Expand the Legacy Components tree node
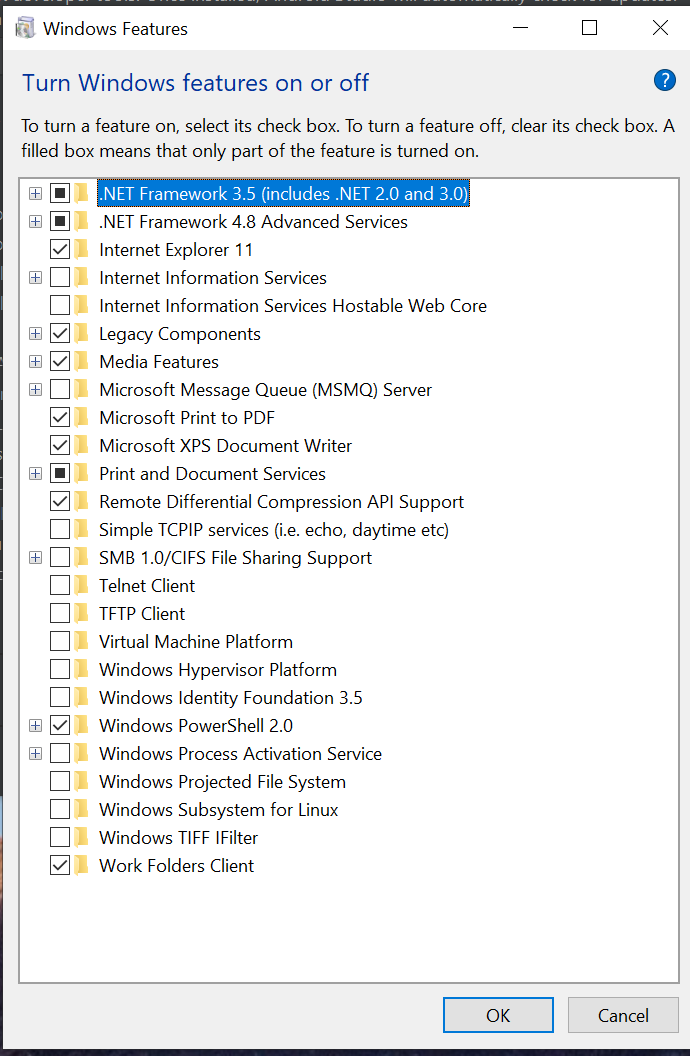The width and height of the screenshot is (690, 1056). 36,334
